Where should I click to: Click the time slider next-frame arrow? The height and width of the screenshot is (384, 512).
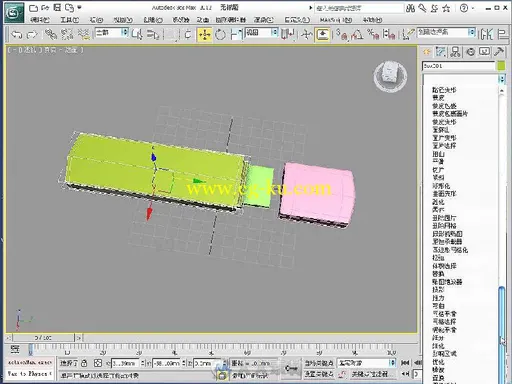tap(79, 338)
